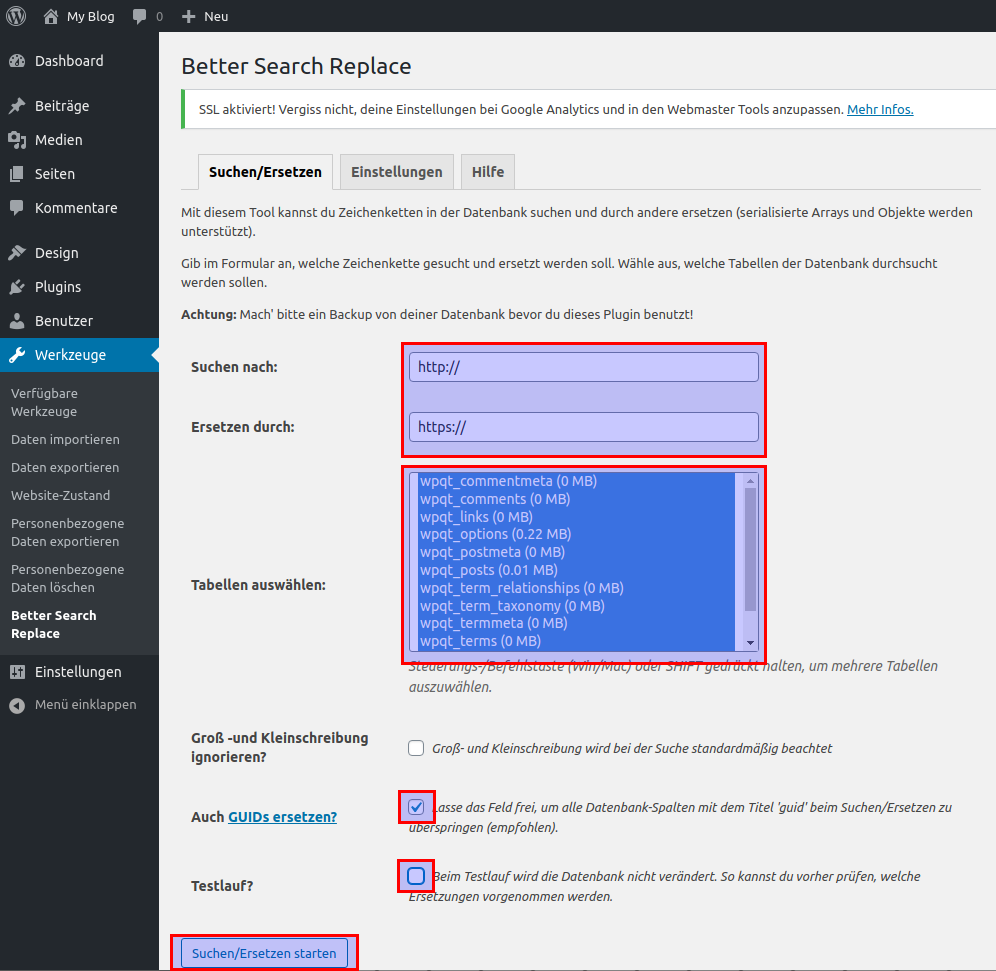Switch to the Suchen/Ersetzen tab

266,172
